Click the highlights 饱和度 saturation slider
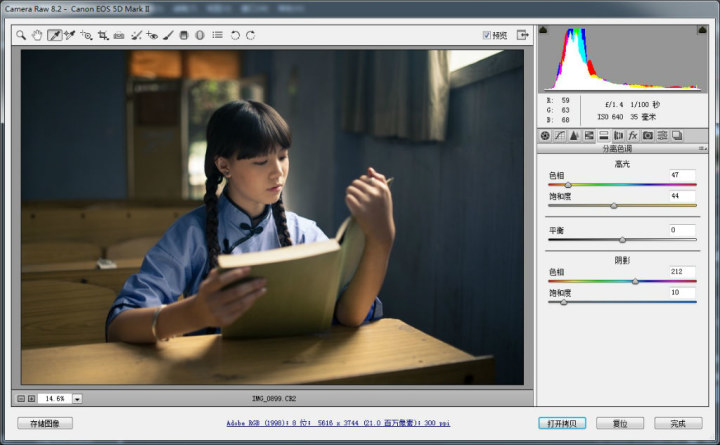This screenshot has height=445, width=720. click(x=622, y=206)
